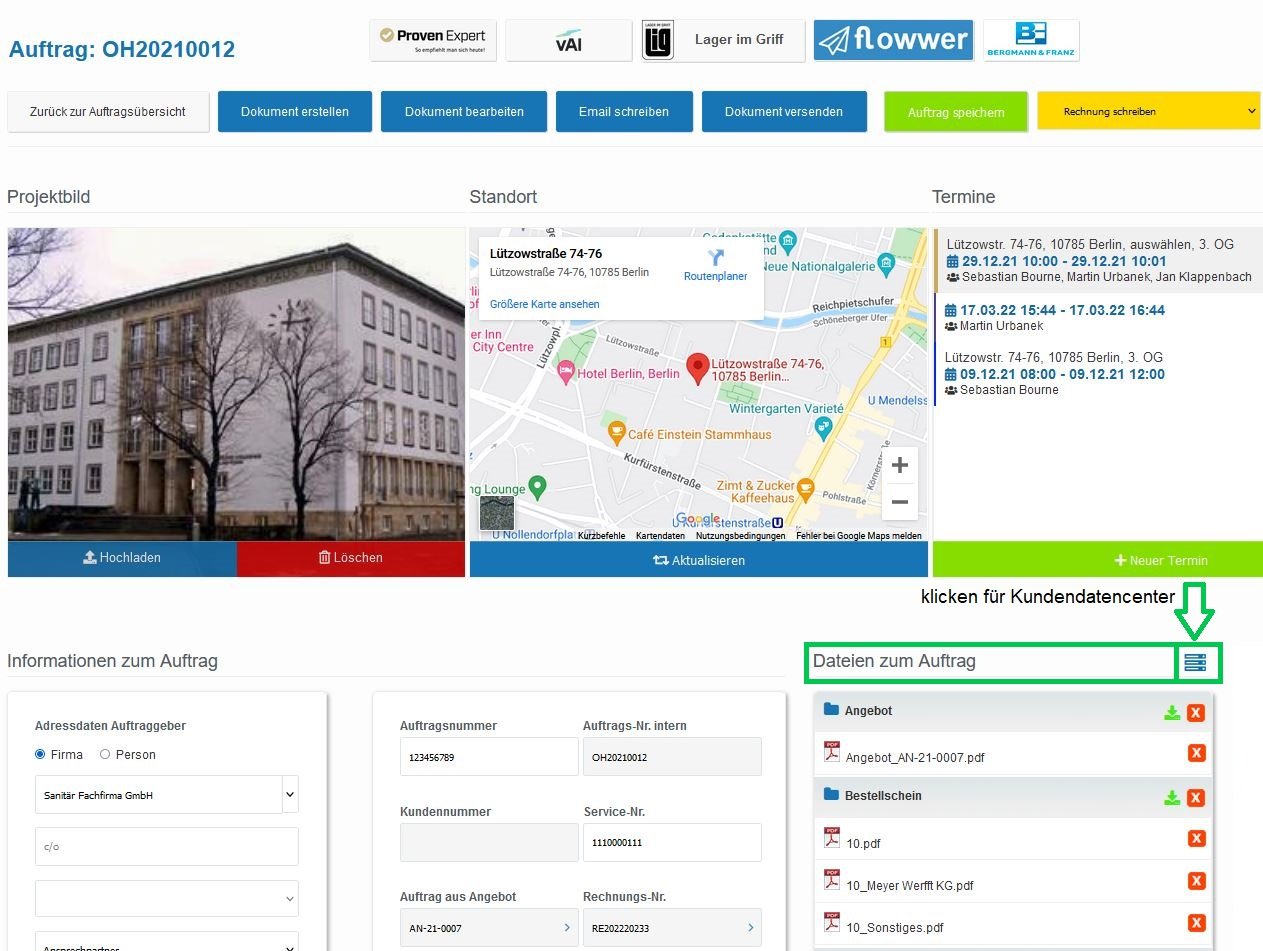Open the Größere Karte ansehen link
This screenshot has height=951, width=1263.
click(545, 304)
